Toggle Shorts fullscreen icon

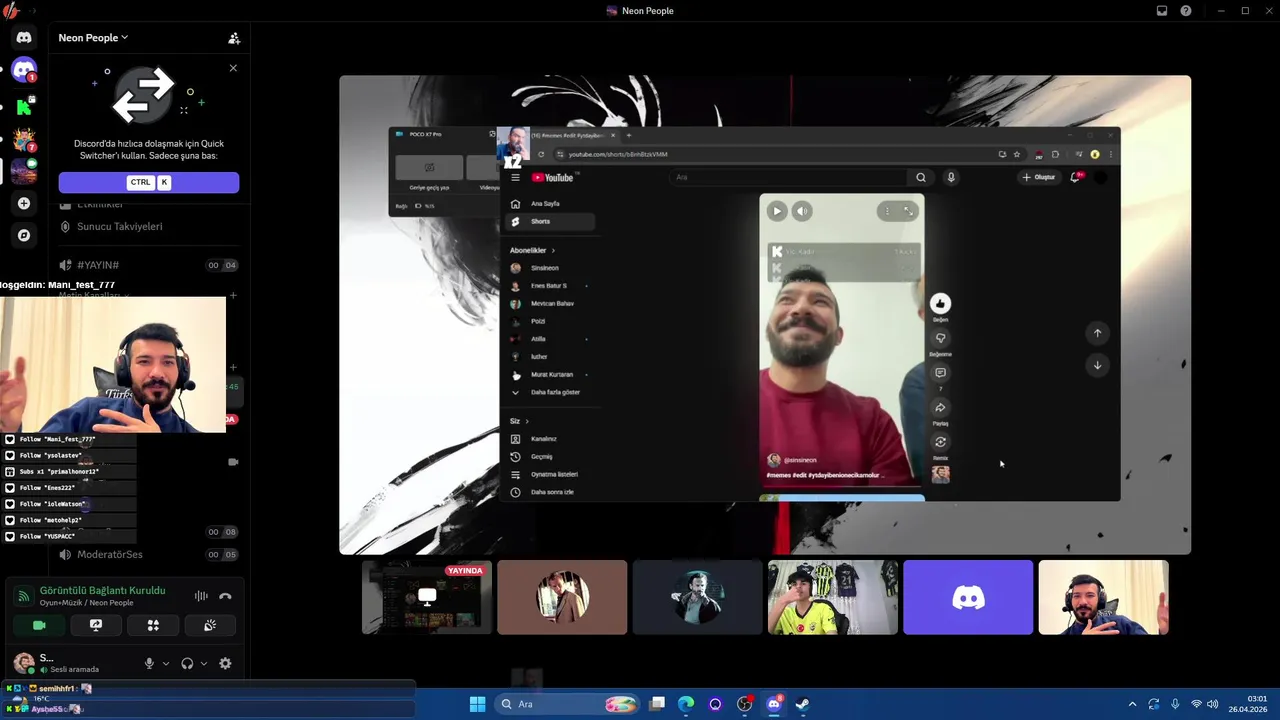click(x=908, y=211)
